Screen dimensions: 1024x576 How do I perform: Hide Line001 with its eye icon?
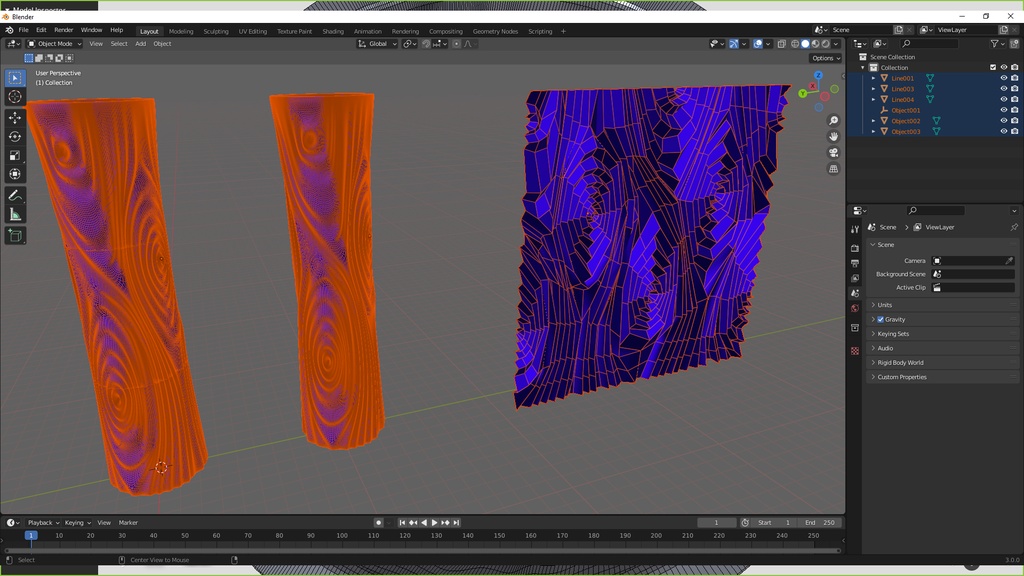(1004, 78)
